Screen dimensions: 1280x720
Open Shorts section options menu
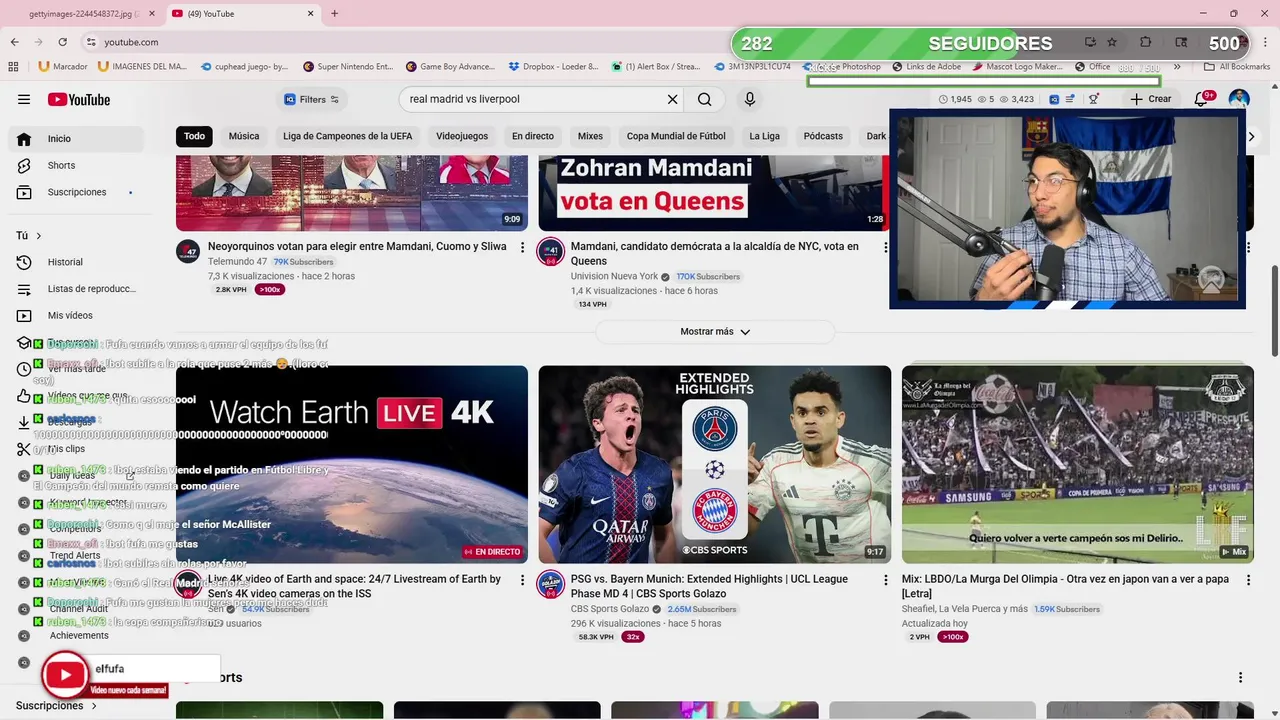1241,678
